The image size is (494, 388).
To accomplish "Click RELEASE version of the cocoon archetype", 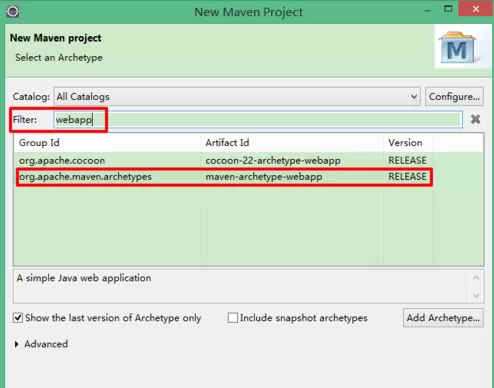I will click(407, 161).
